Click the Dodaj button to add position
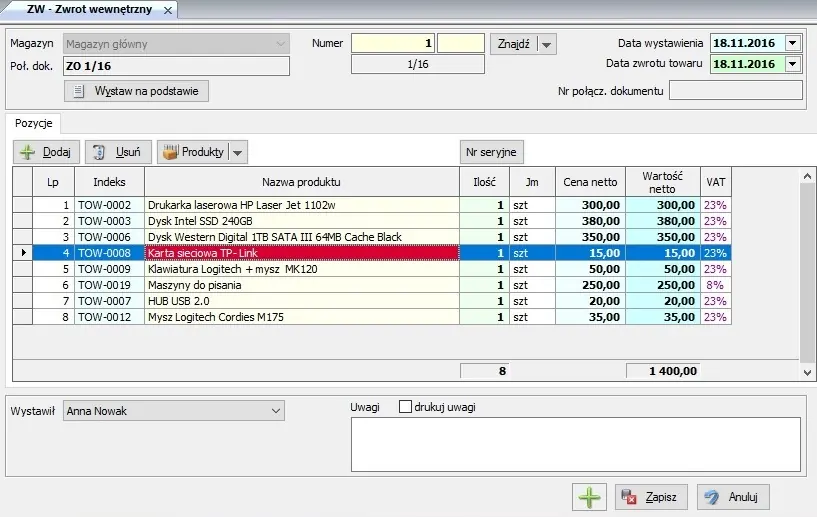This screenshot has height=517, width=817. click(x=46, y=152)
